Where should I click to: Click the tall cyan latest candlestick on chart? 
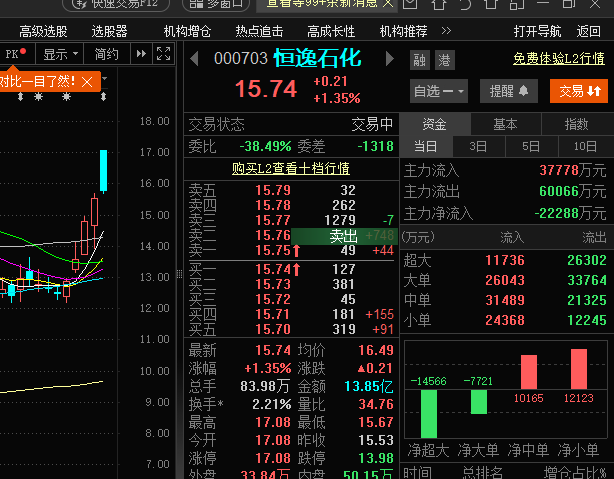pyautogui.click(x=103, y=171)
